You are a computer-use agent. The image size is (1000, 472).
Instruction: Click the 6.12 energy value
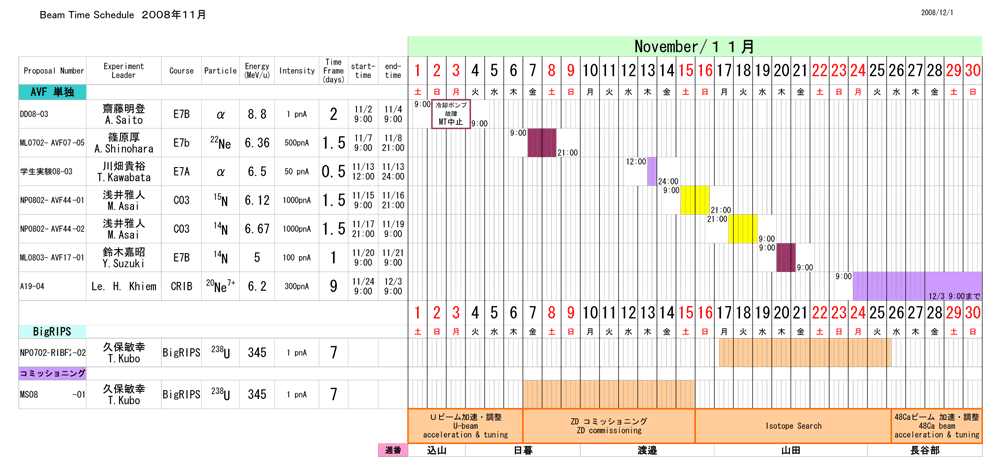point(257,201)
